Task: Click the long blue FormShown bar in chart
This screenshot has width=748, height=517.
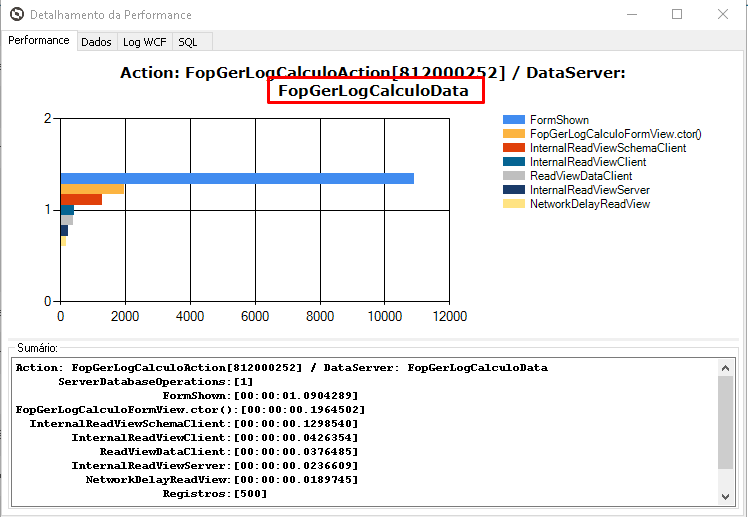Action: click(237, 178)
